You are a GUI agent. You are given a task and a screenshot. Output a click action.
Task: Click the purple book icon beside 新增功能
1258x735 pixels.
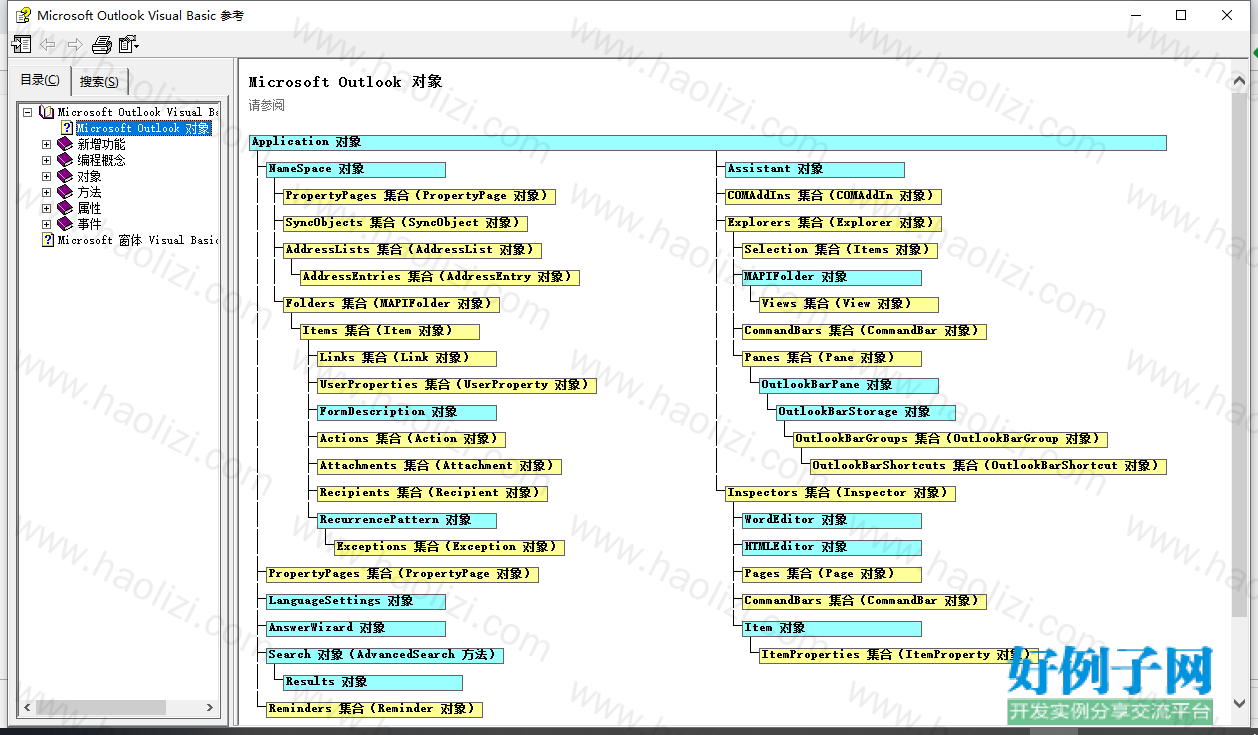[x=65, y=144]
